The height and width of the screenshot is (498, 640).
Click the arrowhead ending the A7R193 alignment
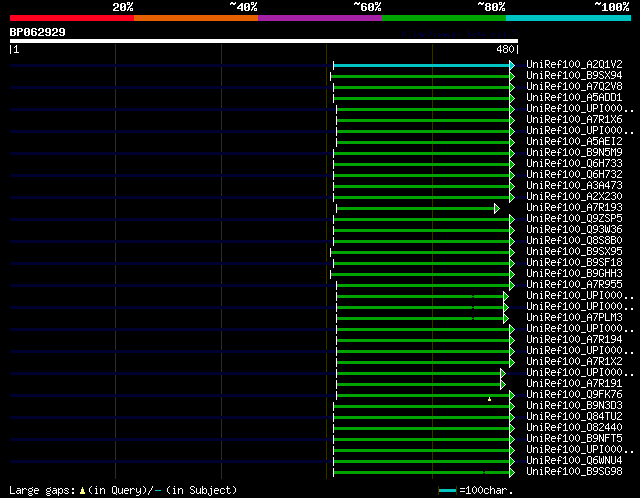point(497,209)
